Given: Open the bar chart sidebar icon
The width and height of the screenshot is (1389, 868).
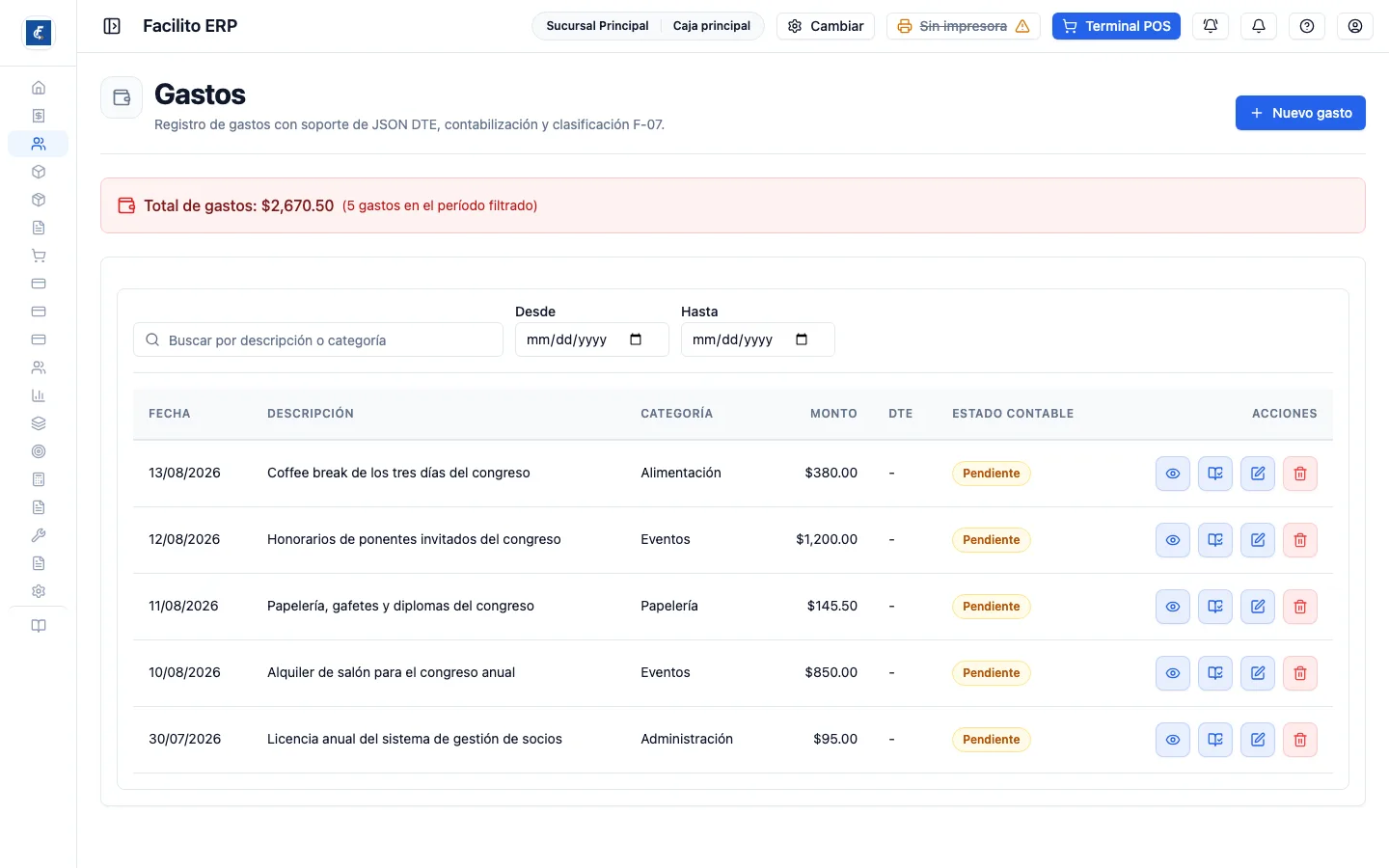Looking at the screenshot, I should 39,395.
